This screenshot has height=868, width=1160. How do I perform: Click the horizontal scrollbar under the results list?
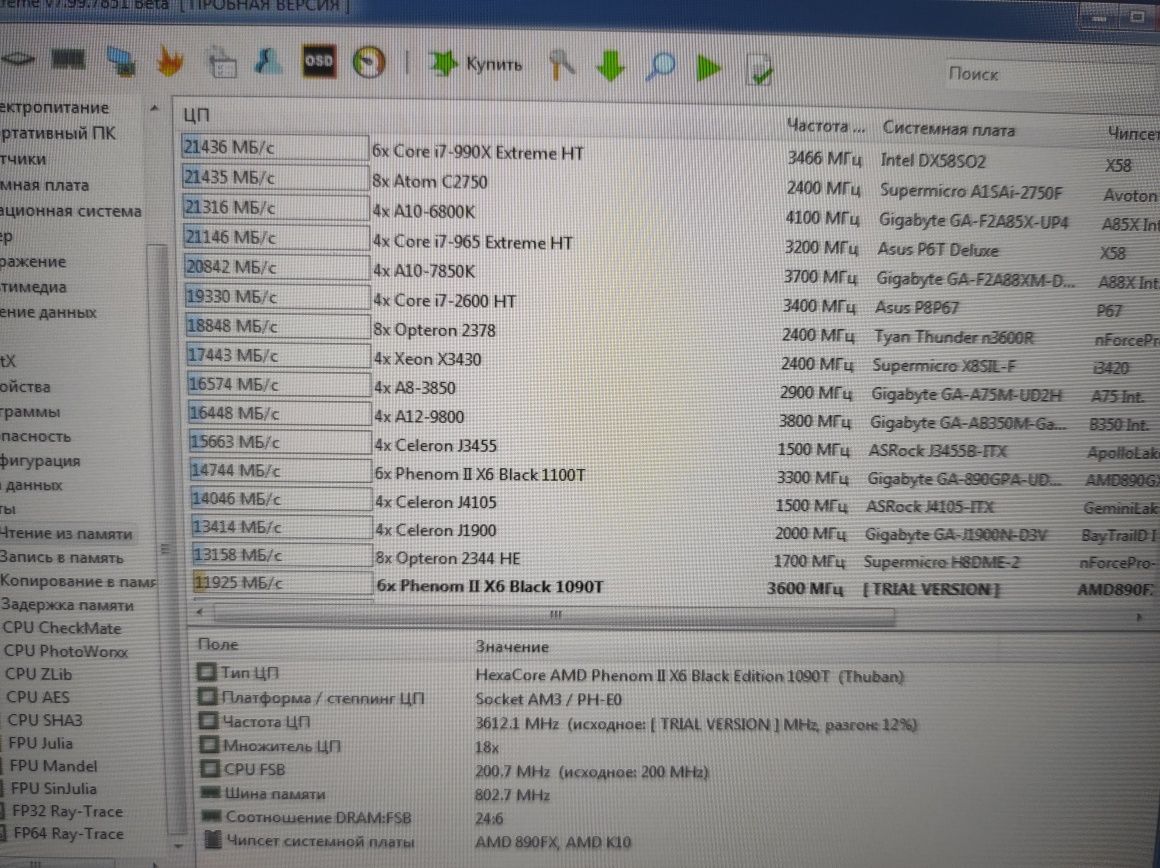553,613
